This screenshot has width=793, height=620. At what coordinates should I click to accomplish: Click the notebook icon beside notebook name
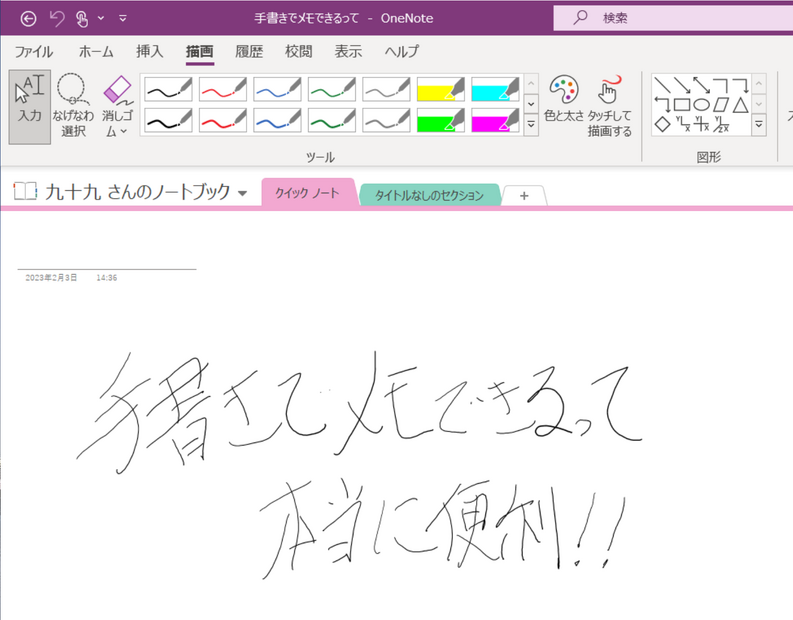(25, 192)
